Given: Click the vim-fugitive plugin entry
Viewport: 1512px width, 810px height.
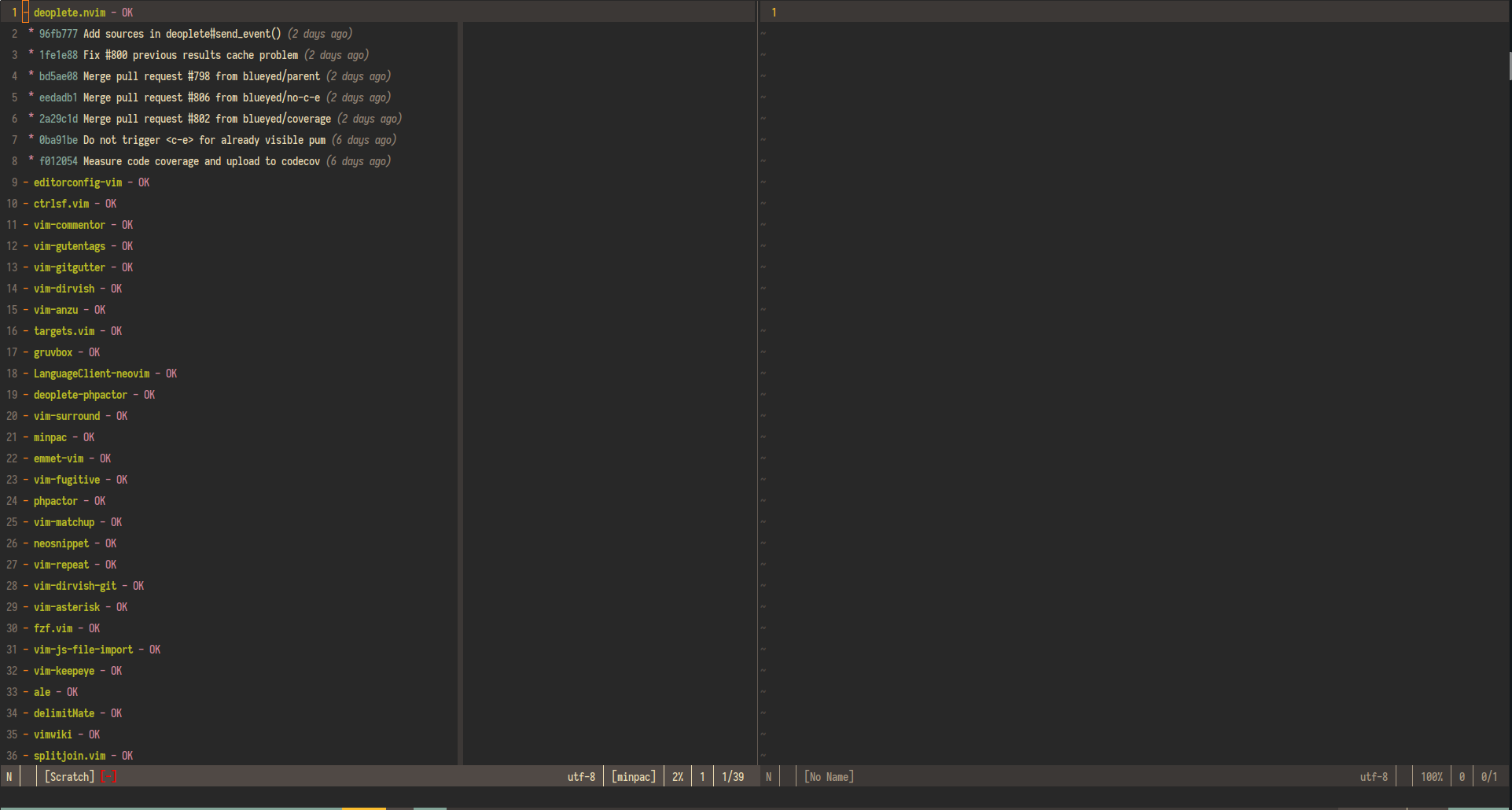Looking at the screenshot, I should (75, 480).
